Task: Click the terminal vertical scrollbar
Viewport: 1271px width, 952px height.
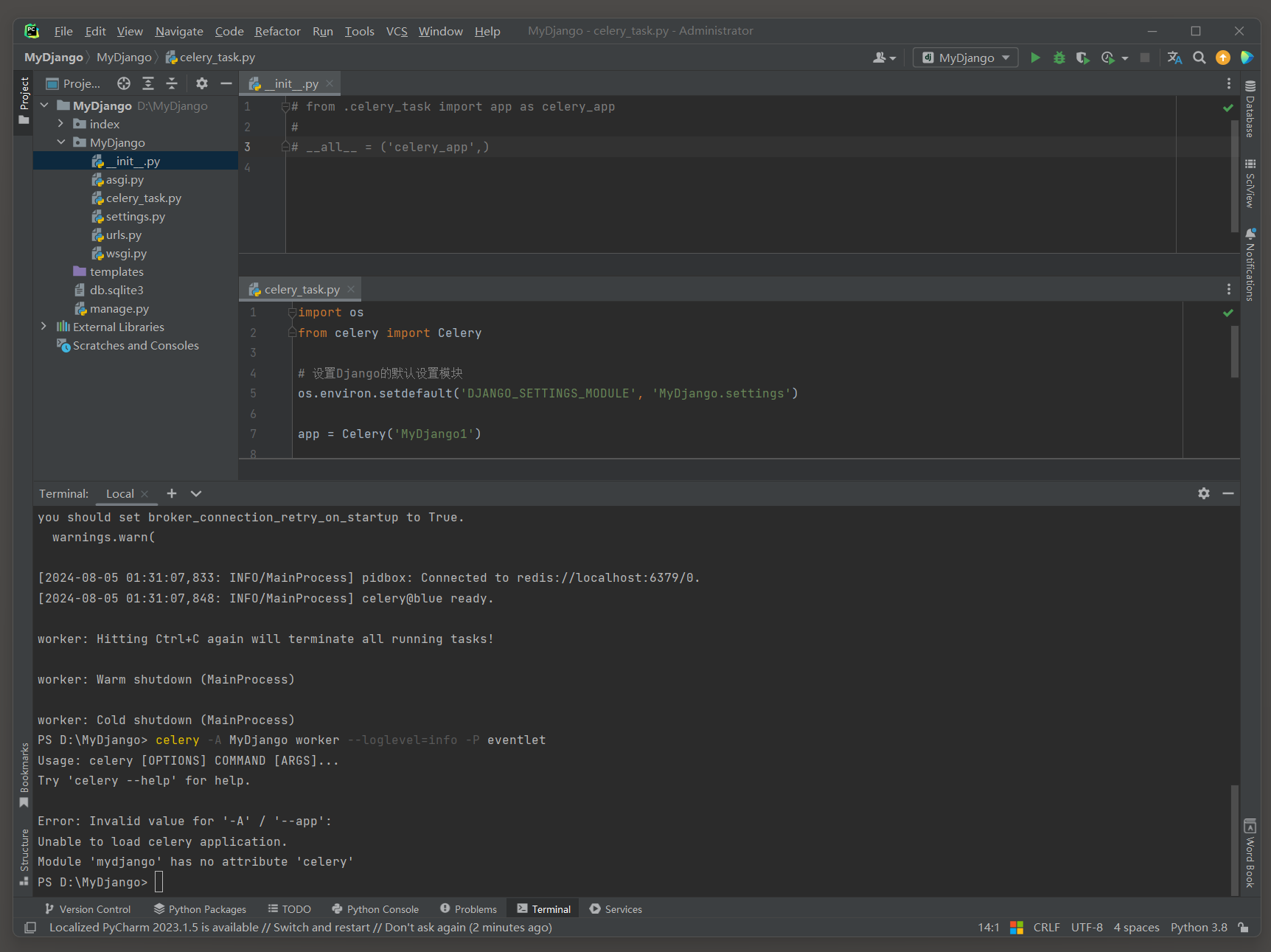Action: (x=1234, y=840)
